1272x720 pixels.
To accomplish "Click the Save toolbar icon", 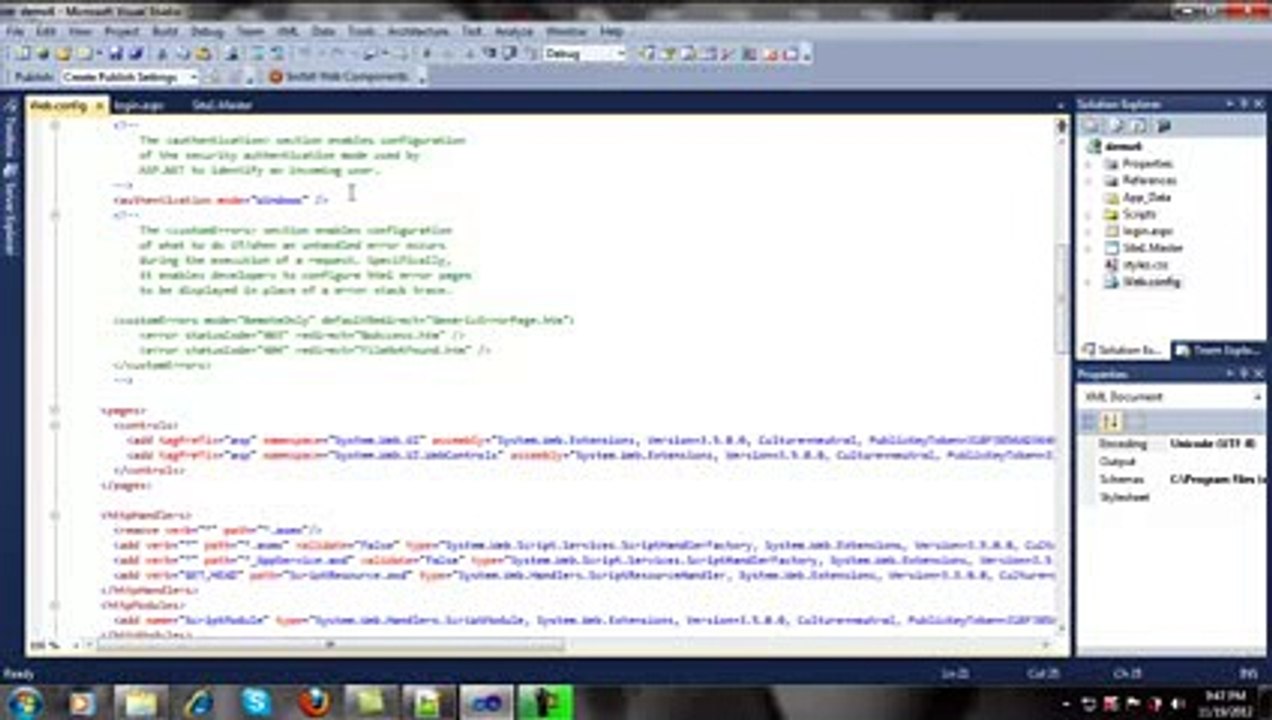I will click(x=118, y=54).
